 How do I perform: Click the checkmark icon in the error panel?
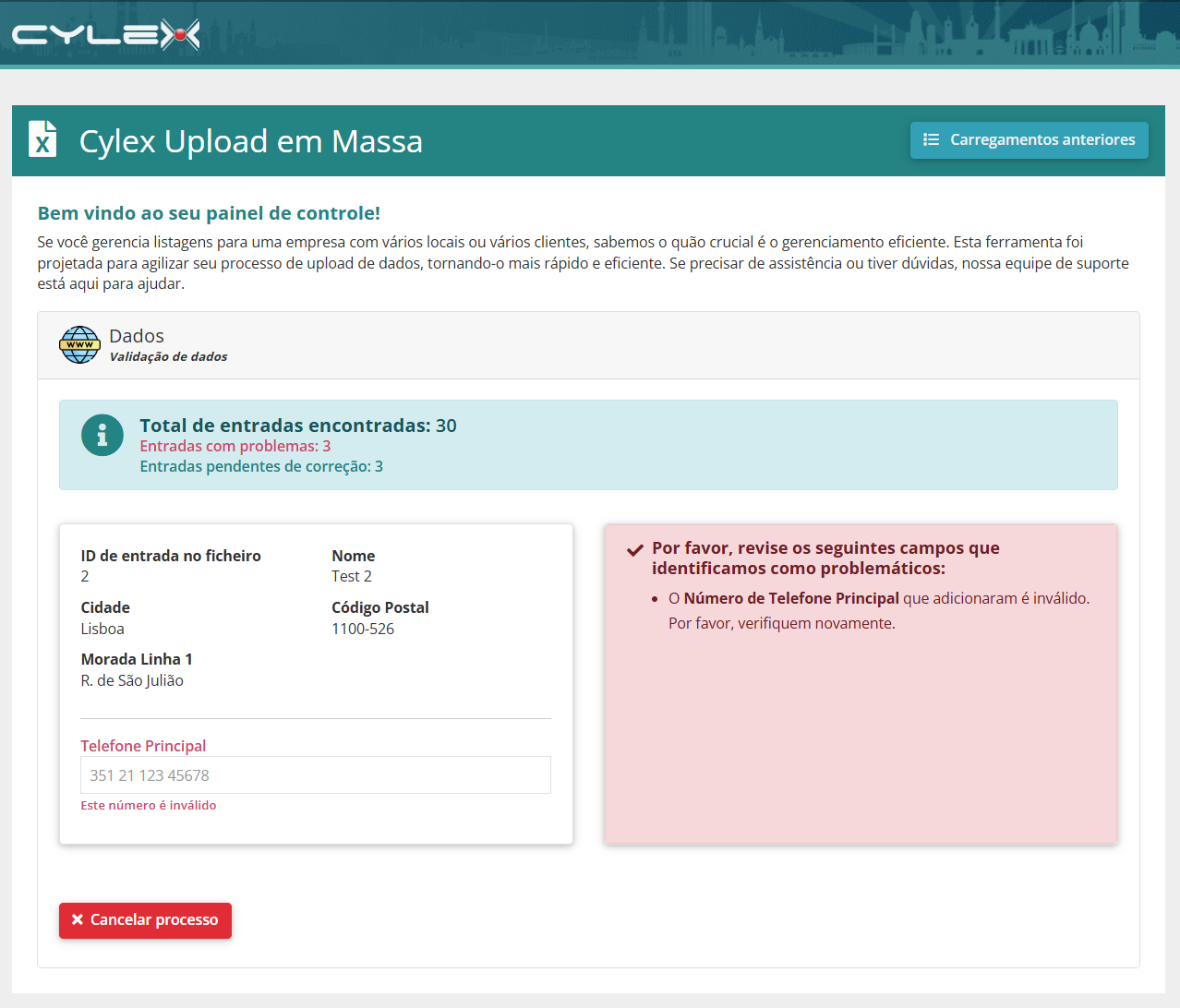(x=635, y=550)
